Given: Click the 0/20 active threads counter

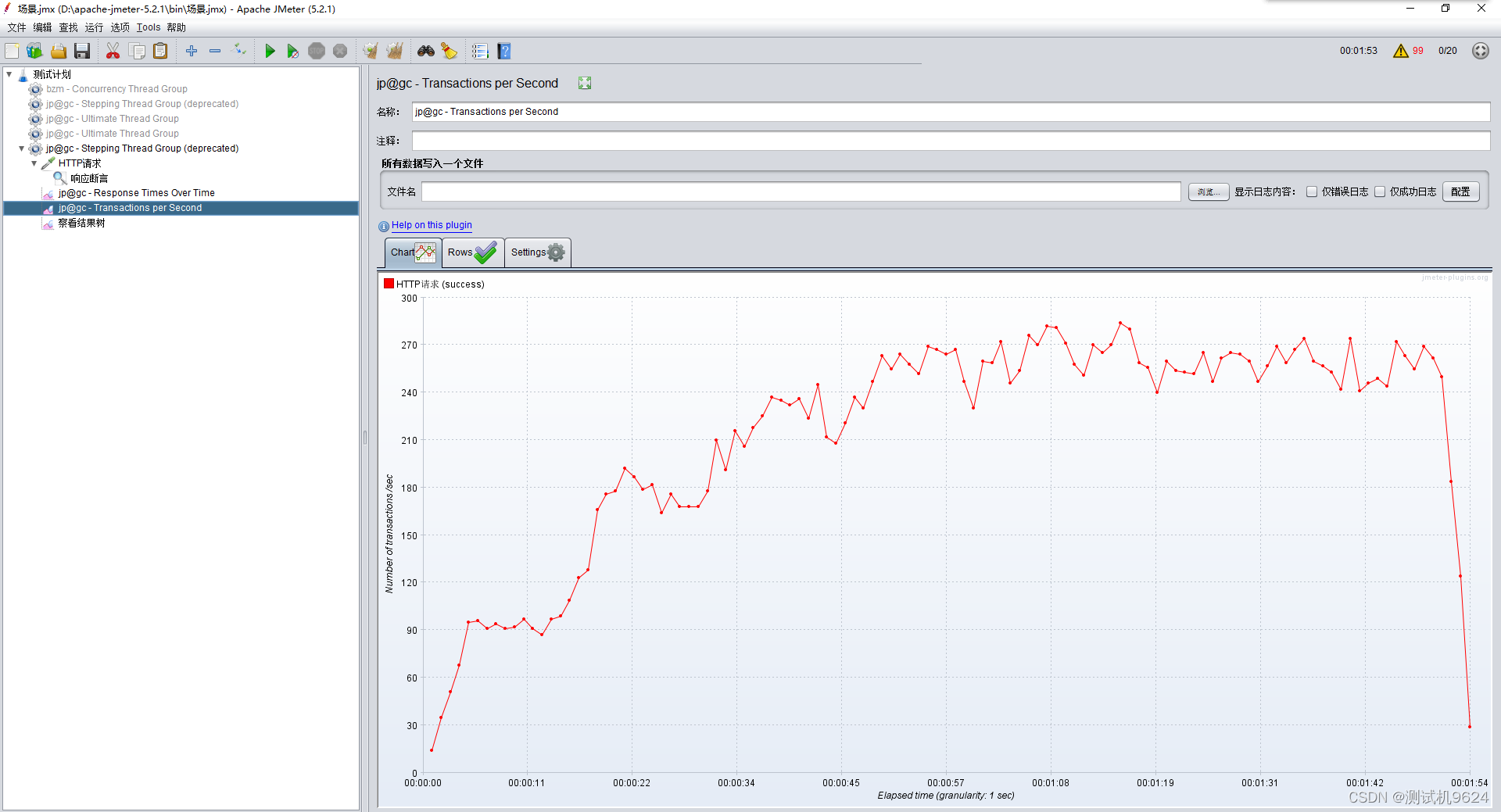Looking at the screenshot, I should [x=1447, y=51].
